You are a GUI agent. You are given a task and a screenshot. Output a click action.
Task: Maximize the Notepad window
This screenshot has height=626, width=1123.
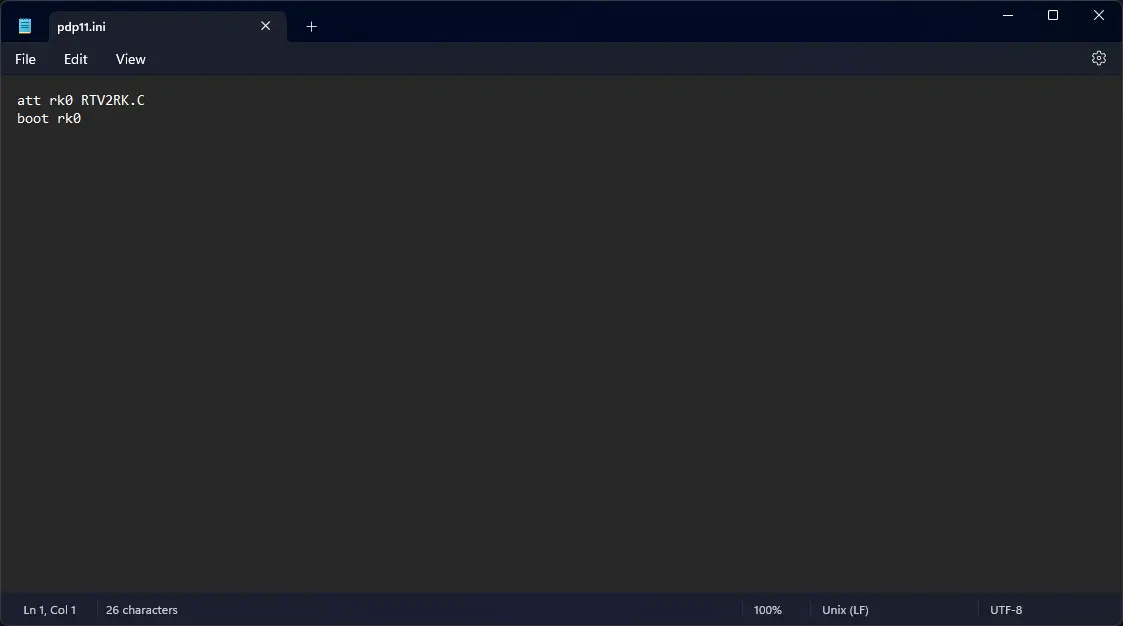1053,15
